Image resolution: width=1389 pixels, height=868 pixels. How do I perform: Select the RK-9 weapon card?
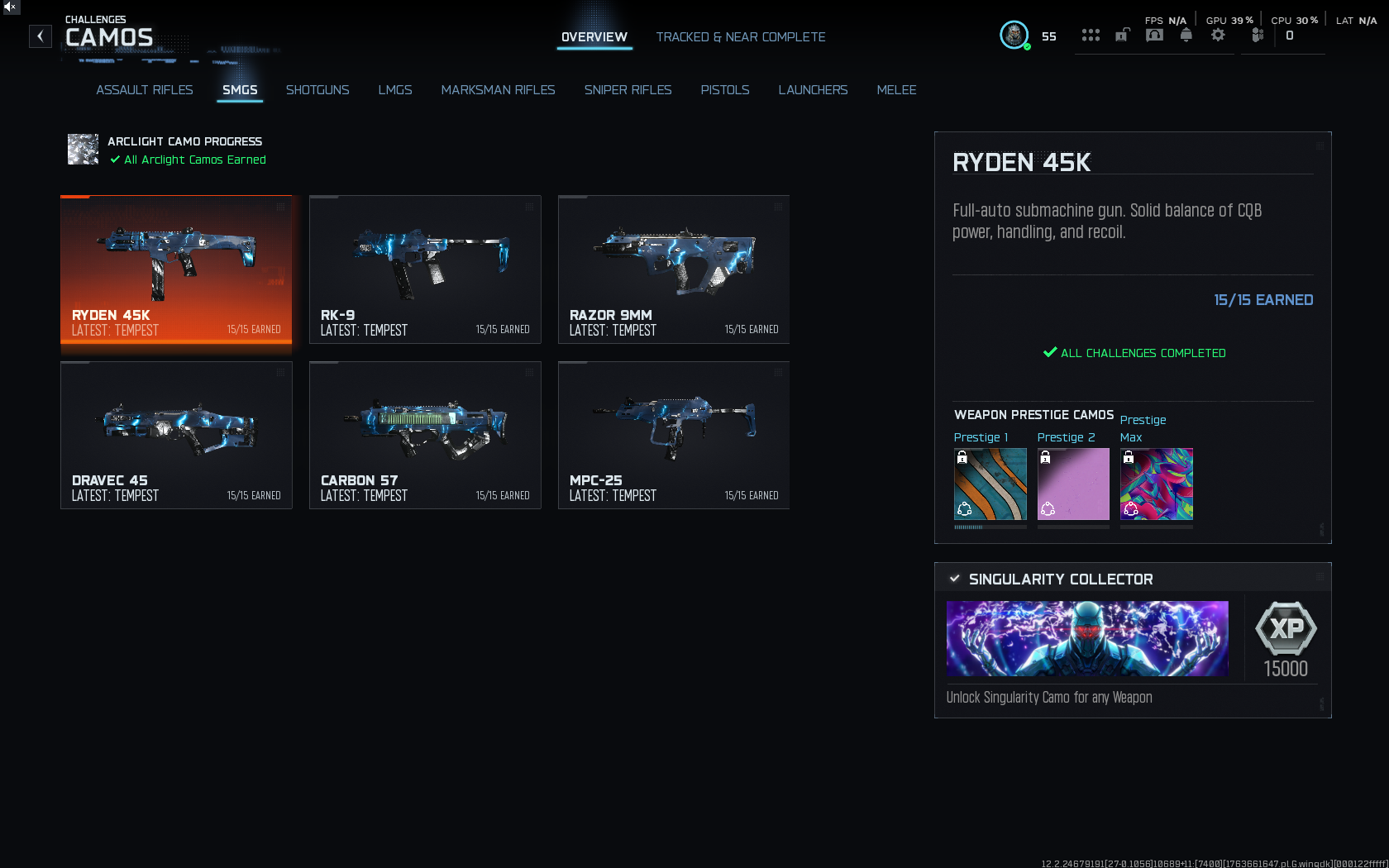tap(425, 269)
